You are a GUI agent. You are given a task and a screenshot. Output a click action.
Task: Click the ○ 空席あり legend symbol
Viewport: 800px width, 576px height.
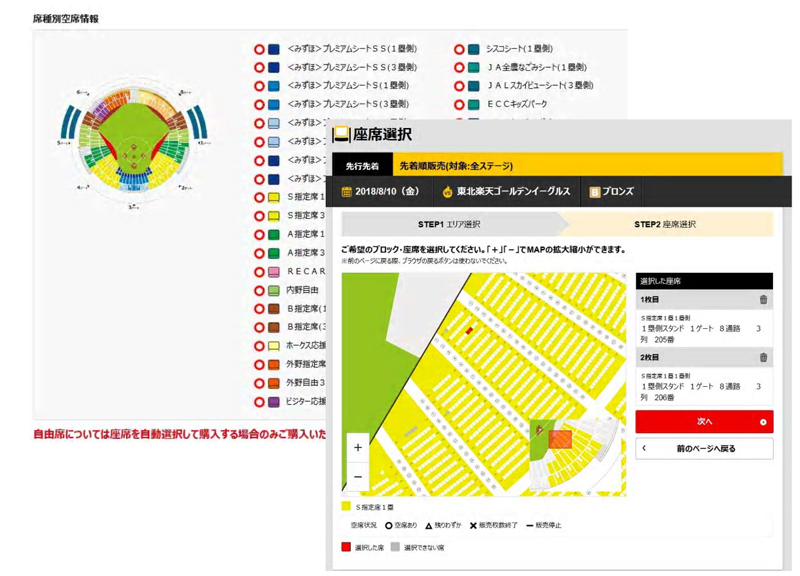coord(389,525)
